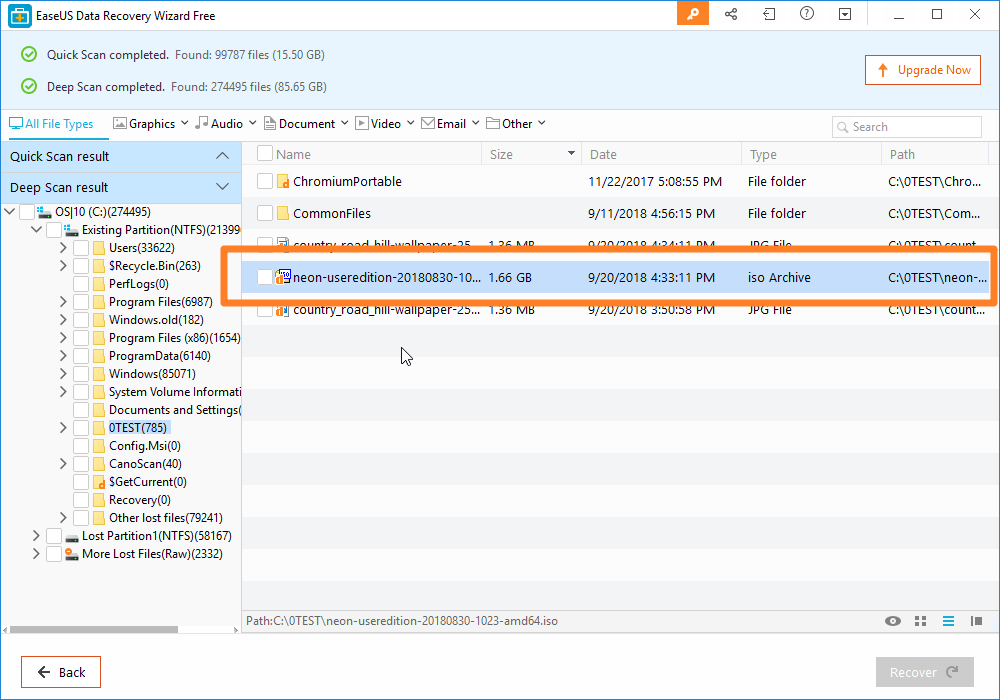Click the 0TEST folder icon in tree
Screen dimensions: 1000x700
pyautogui.click(x=99, y=428)
